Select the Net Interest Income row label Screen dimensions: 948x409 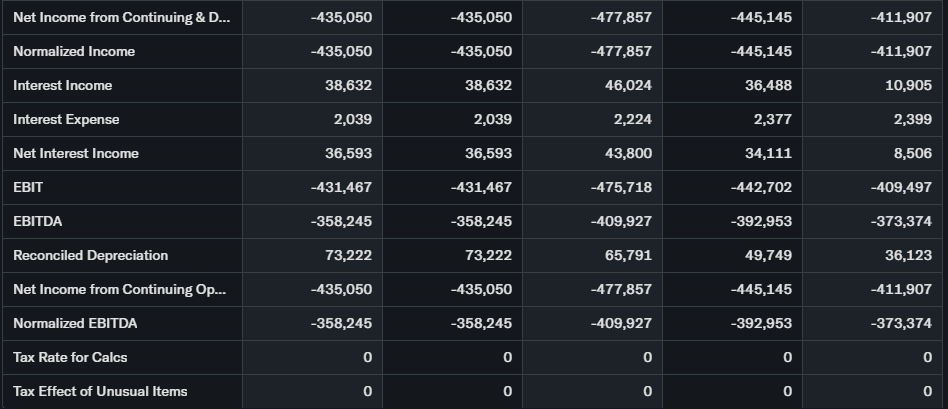(x=76, y=154)
